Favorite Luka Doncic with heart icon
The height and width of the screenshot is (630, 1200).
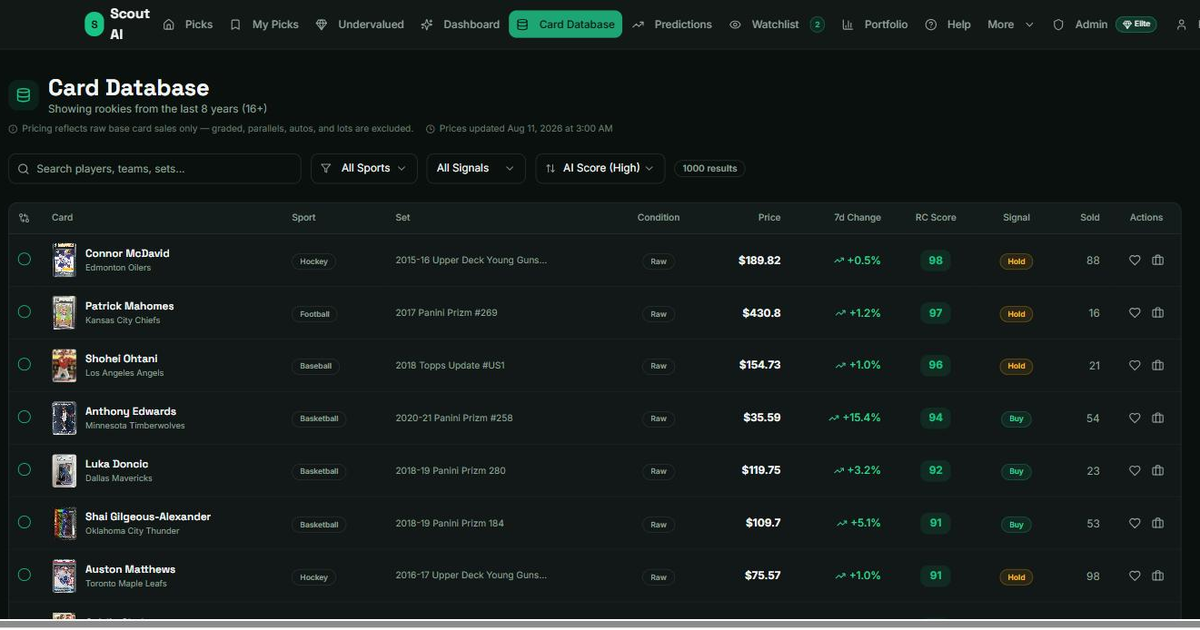[x=1134, y=470]
